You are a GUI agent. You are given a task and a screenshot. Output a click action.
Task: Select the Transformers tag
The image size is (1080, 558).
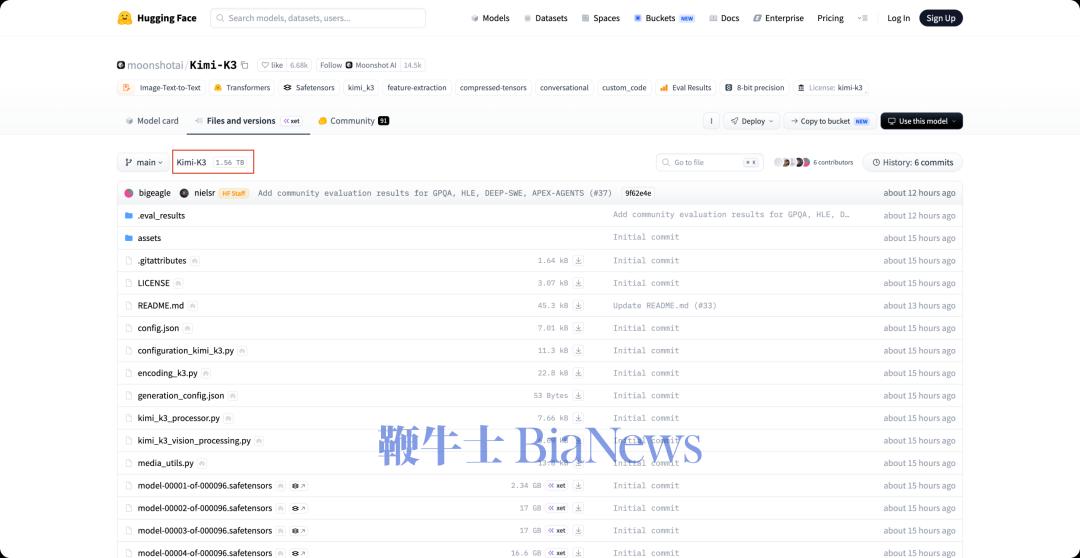(242, 87)
